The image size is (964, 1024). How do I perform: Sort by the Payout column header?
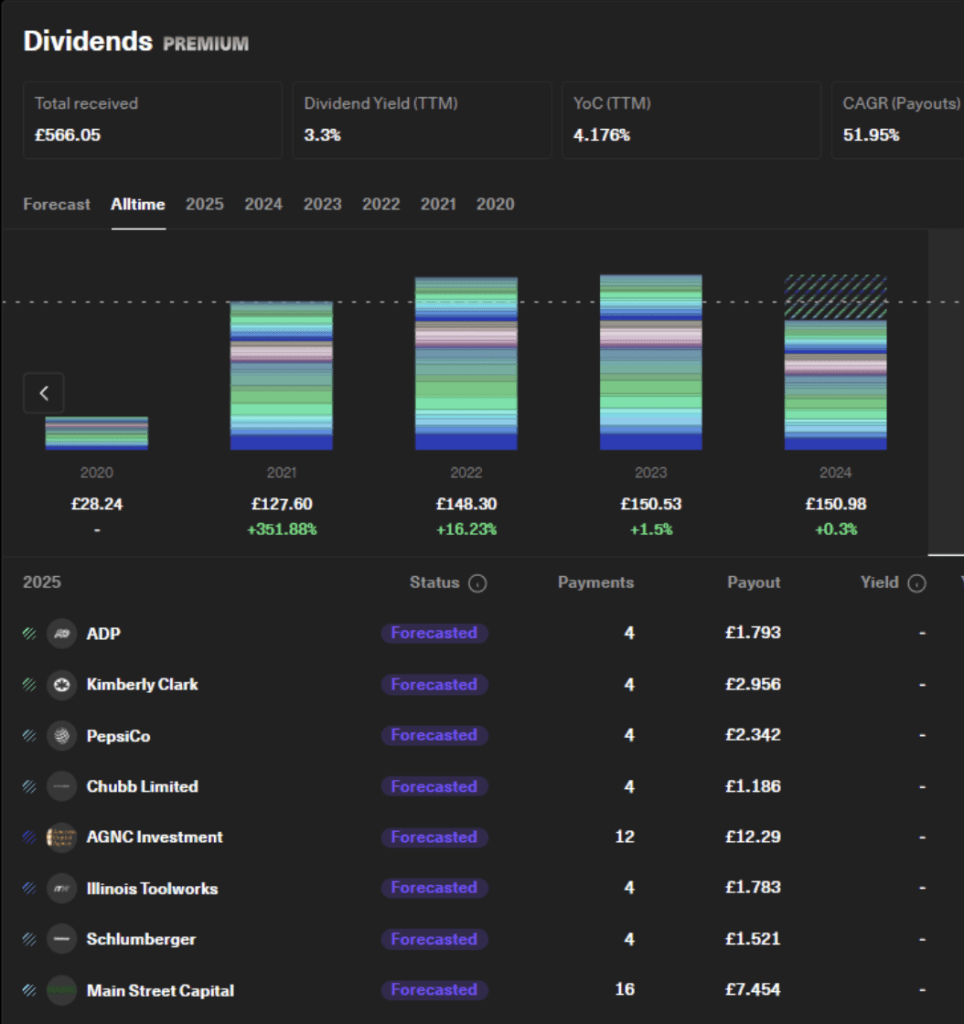pyautogui.click(x=754, y=583)
